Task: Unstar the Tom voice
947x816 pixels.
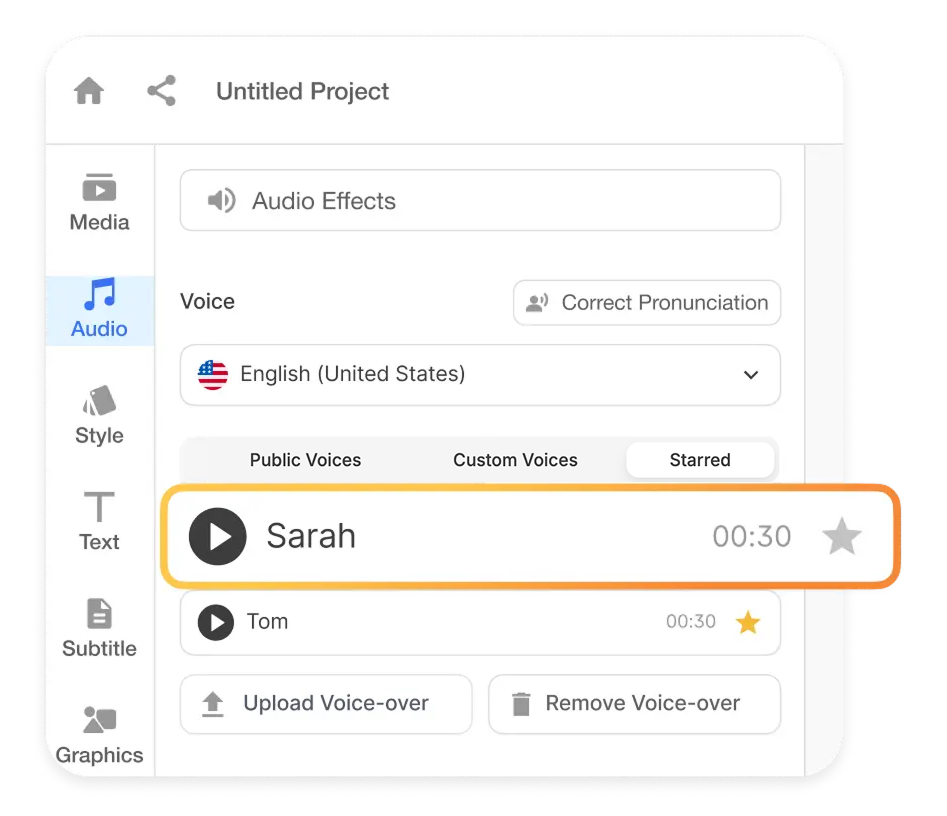Action: pyautogui.click(x=748, y=623)
